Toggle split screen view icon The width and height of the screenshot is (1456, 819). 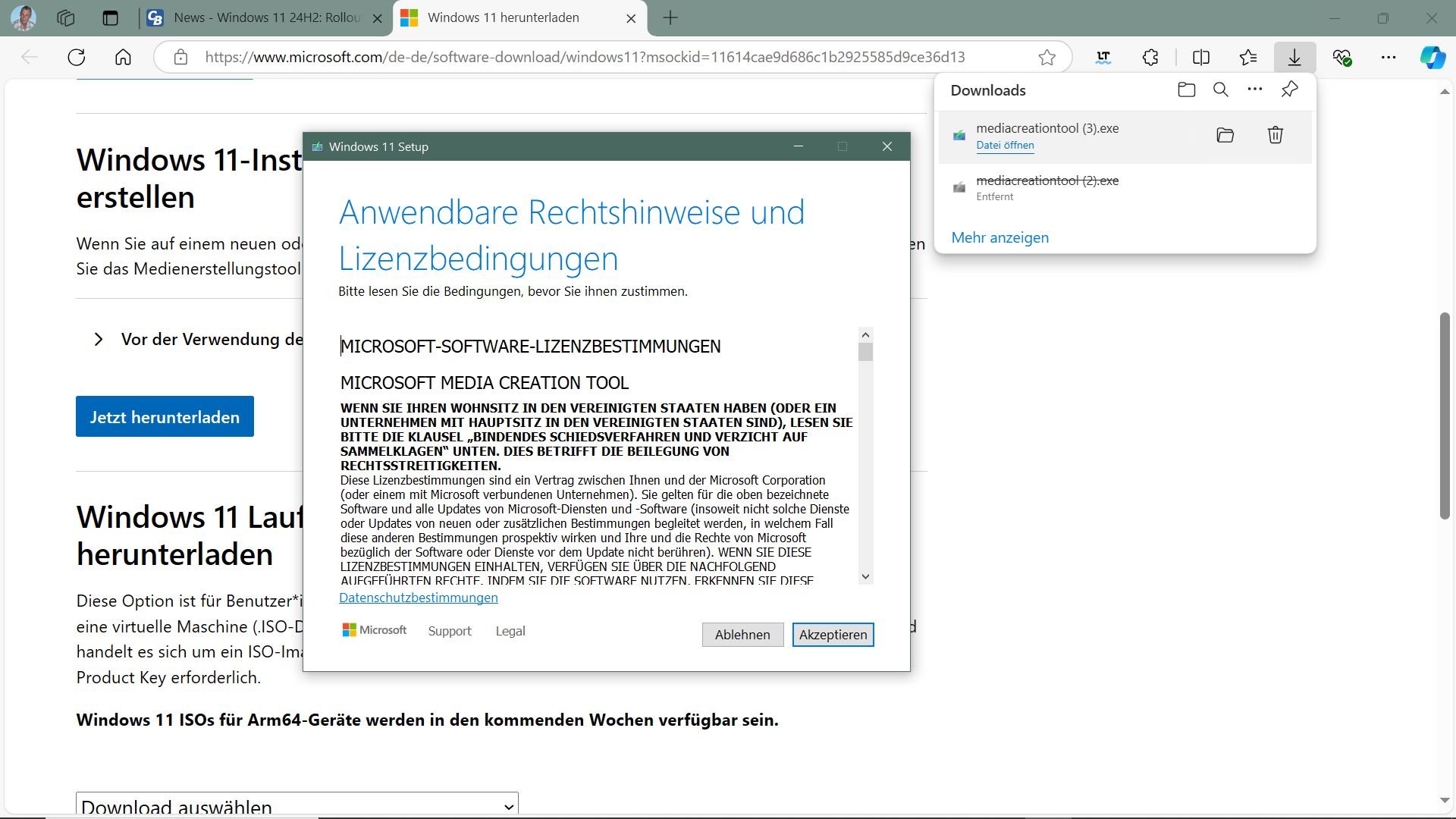1200,57
